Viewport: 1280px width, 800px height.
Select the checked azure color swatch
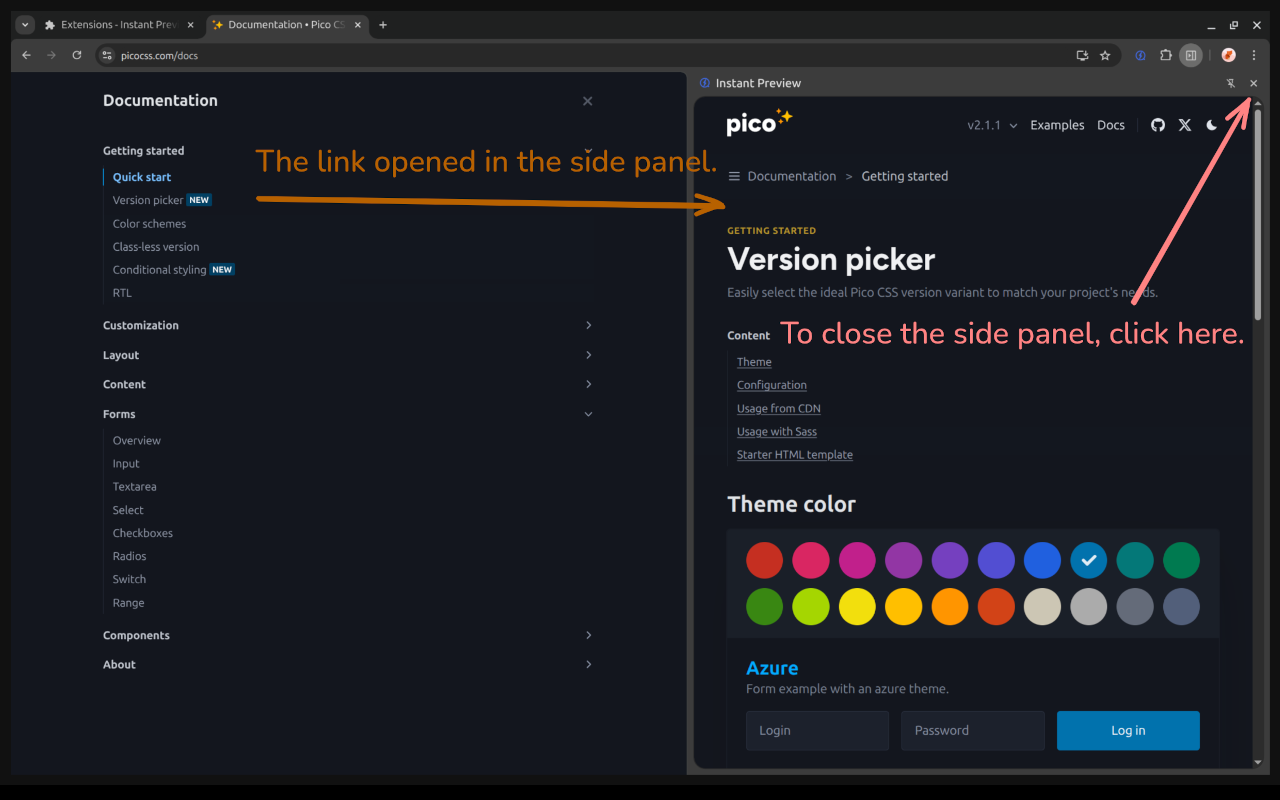(1089, 560)
